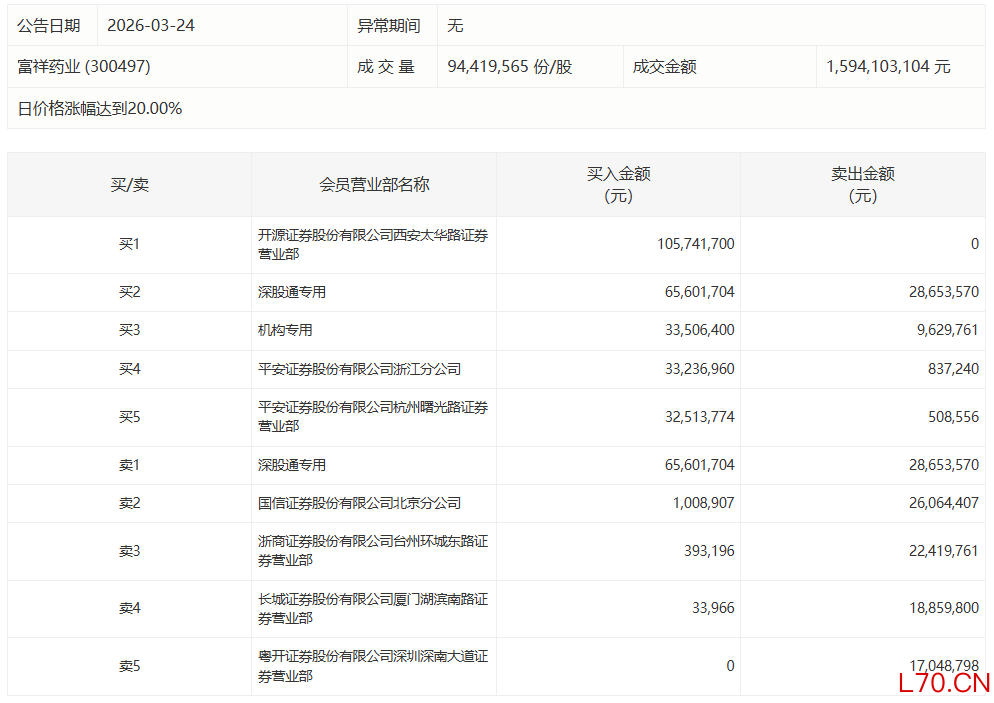Click 浙商证券台州环城东路证券营业部 name
The height and width of the screenshot is (703, 994).
[x=373, y=551]
